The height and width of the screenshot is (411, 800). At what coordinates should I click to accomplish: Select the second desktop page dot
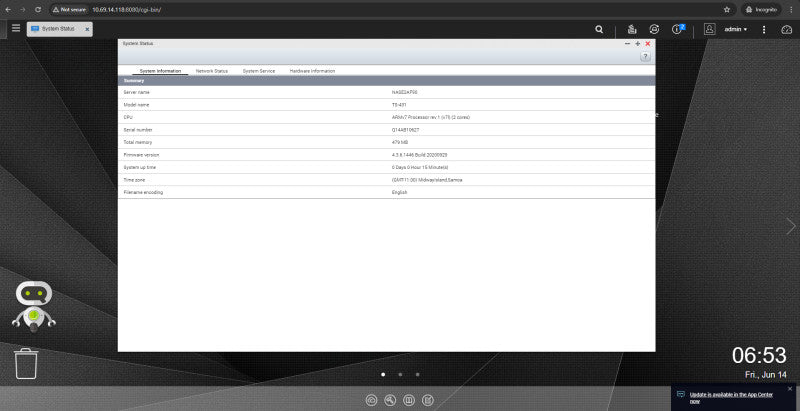(400, 374)
